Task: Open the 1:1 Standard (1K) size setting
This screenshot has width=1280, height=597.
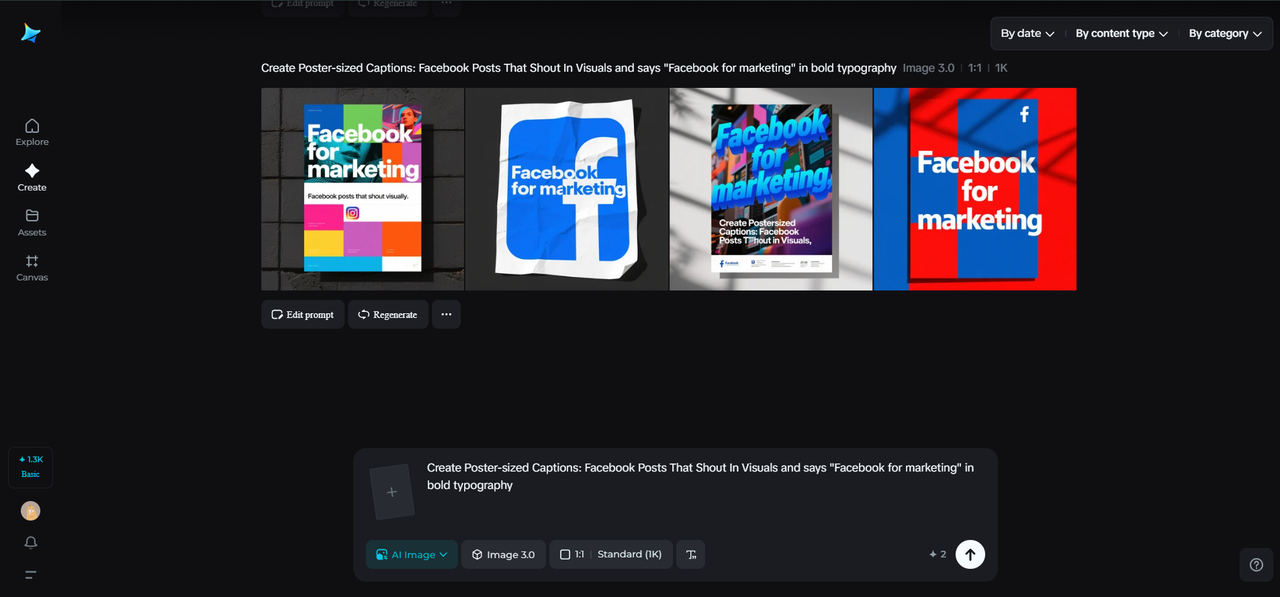Action: [x=610, y=554]
